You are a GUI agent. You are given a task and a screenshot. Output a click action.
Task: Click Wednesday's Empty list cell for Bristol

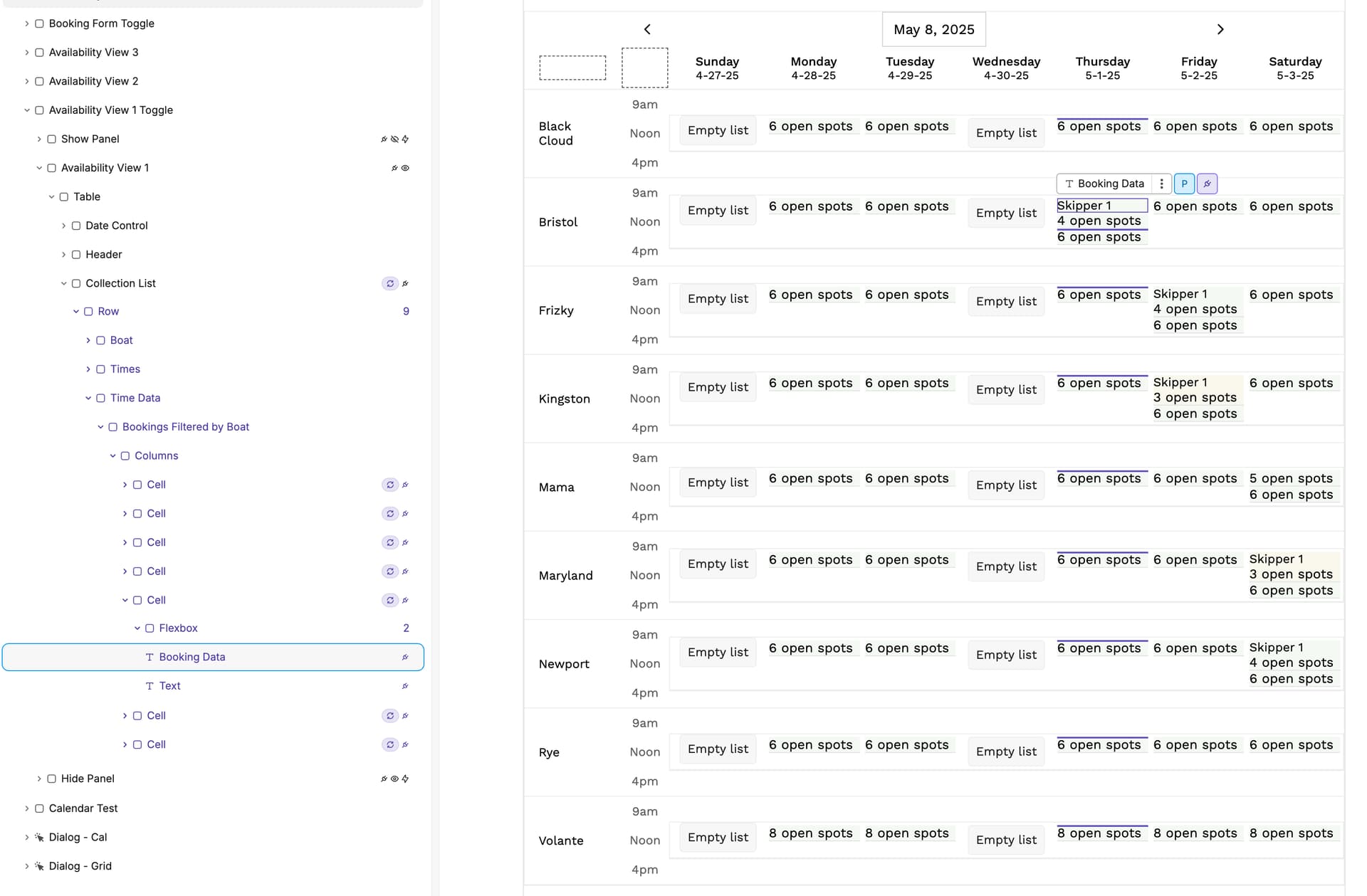[1006, 213]
